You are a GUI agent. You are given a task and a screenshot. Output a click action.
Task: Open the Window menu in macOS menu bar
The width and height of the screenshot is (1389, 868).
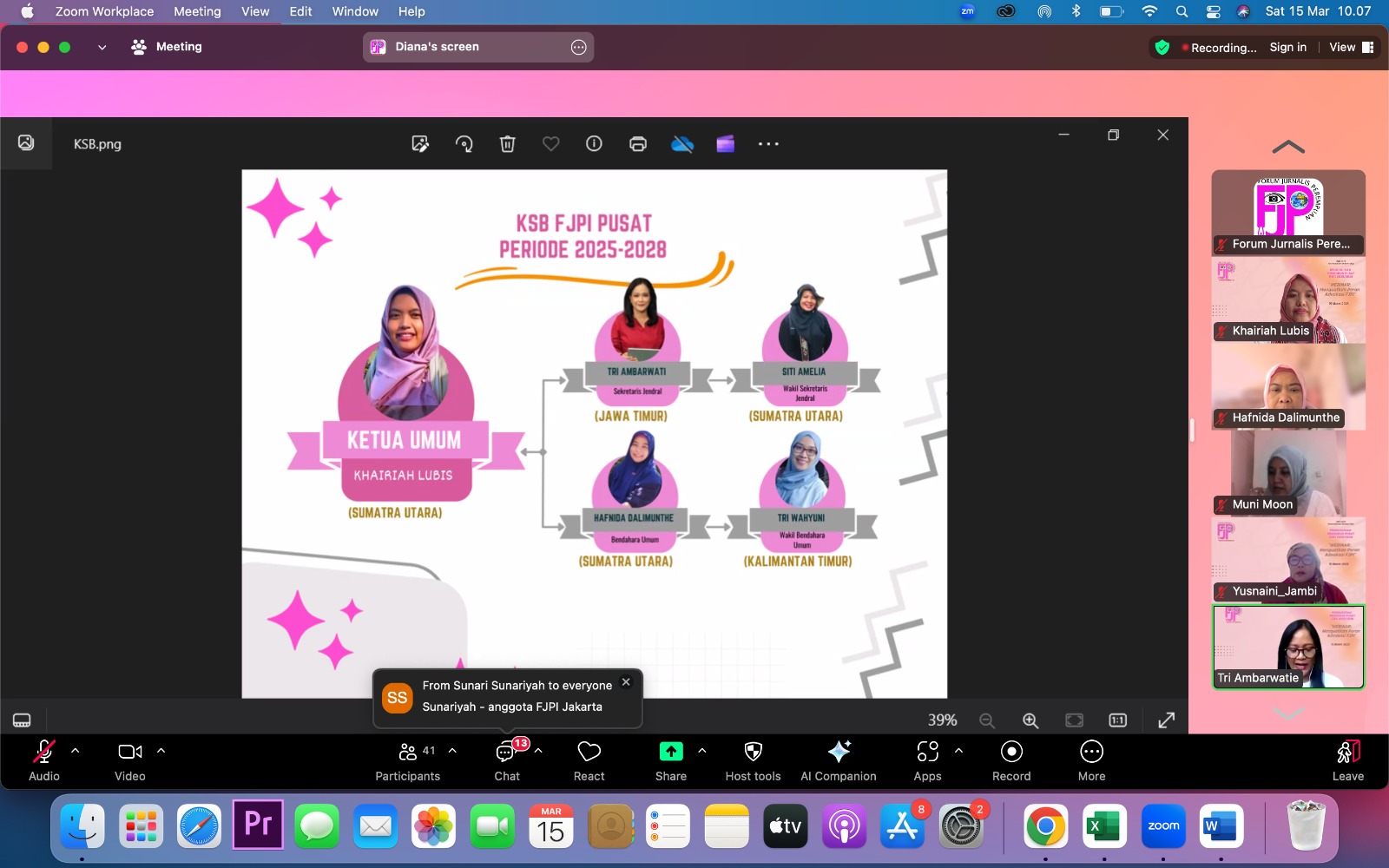(x=355, y=11)
